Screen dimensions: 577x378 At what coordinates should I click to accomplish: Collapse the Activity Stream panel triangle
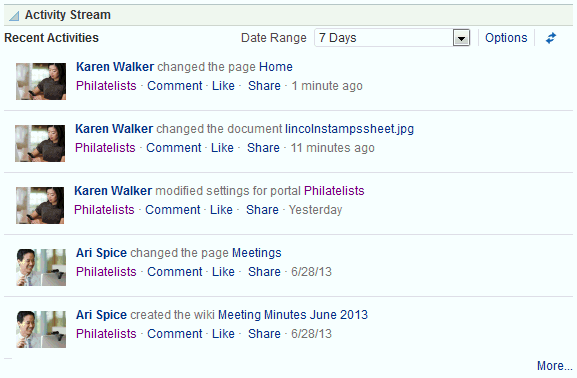(x=14, y=16)
